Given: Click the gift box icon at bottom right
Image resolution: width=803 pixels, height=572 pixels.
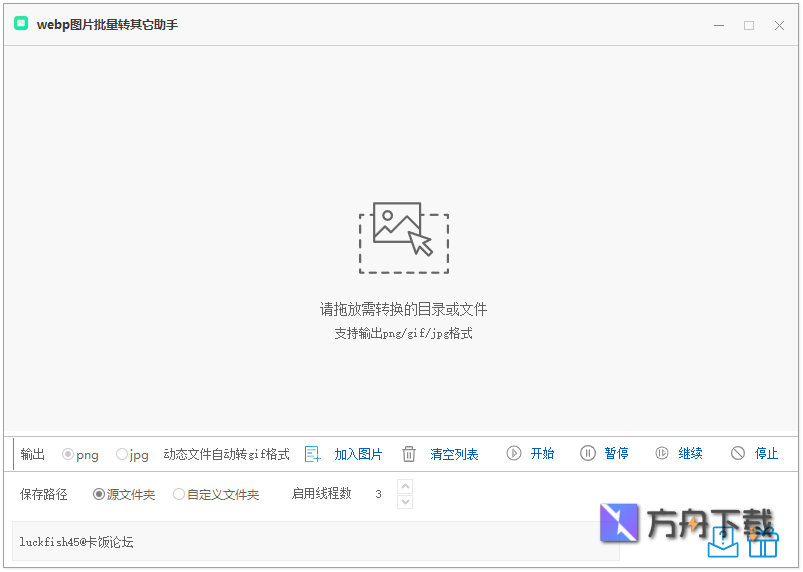Looking at the screenshot, I should (763, 543).
